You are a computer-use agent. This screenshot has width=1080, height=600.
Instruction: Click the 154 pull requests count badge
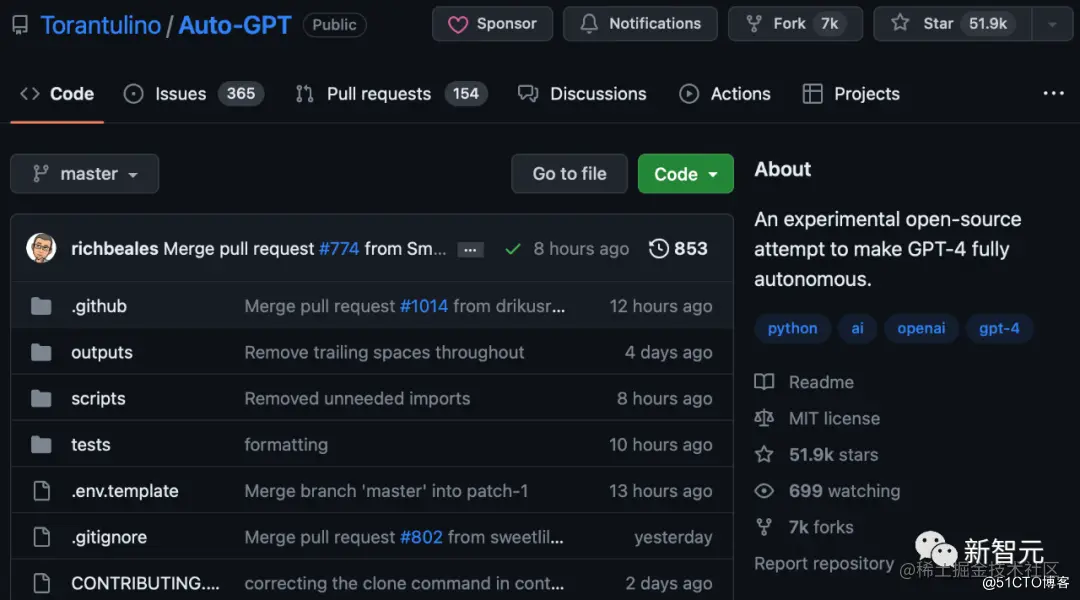466,94
